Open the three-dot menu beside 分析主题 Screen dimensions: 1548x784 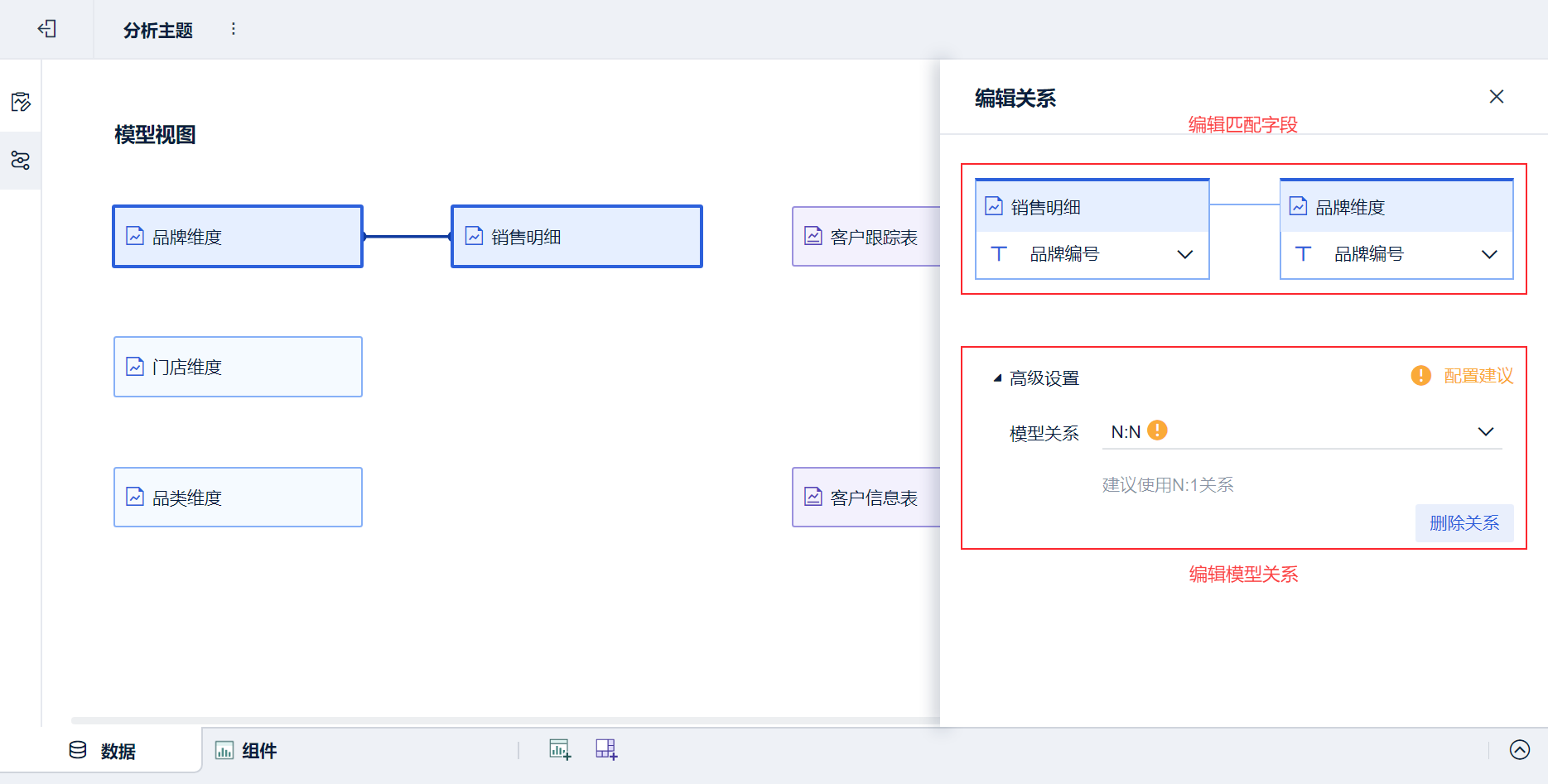[234, 29]
